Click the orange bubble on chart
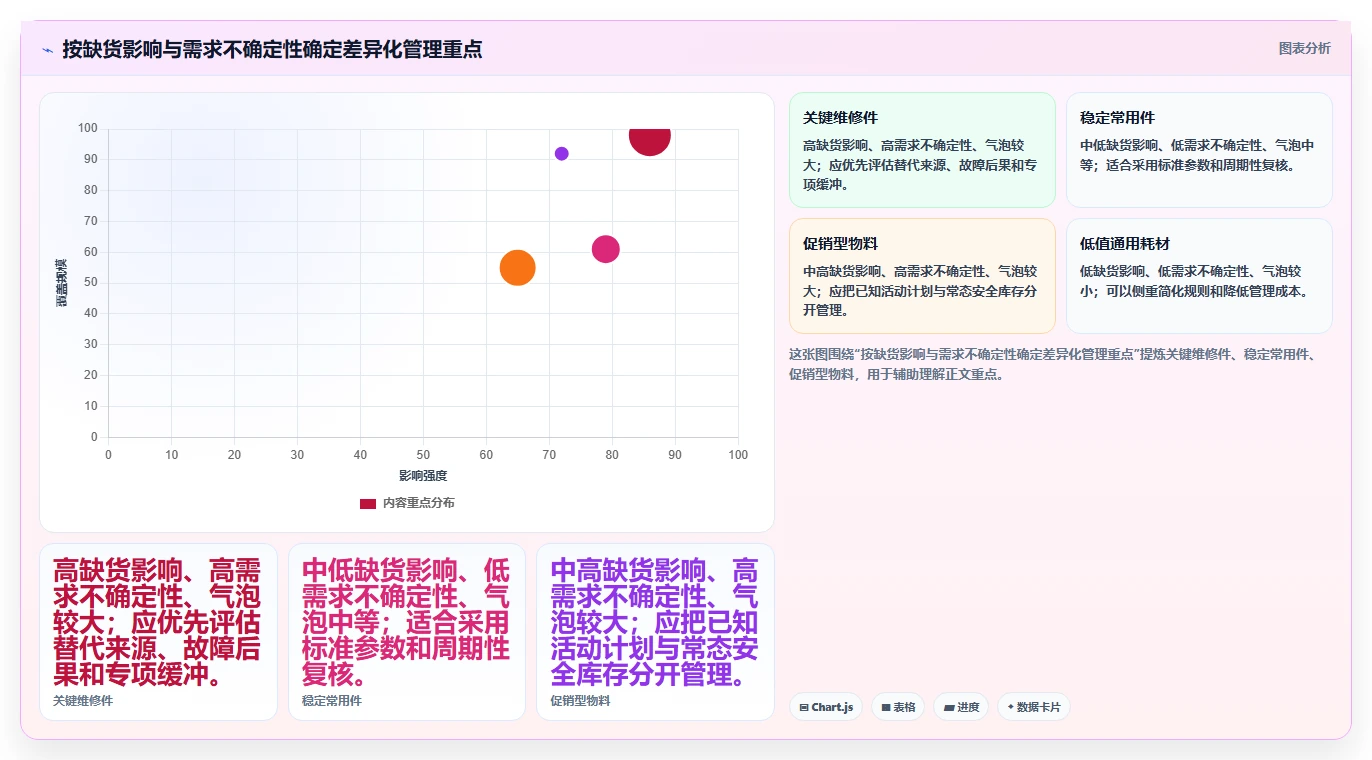Image resolution: width=1372 pixels, height=760 pixels. 517,267
